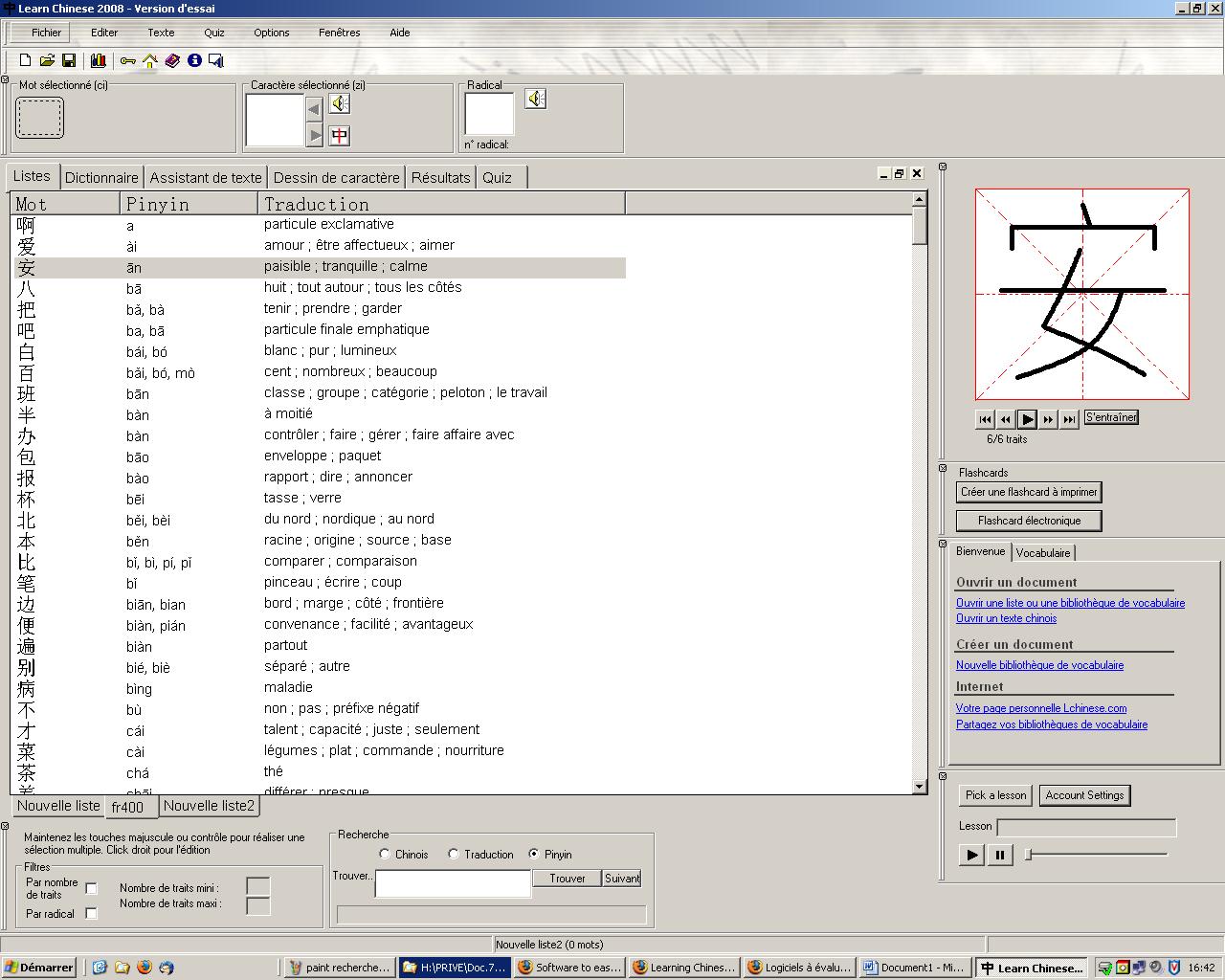Show next selected character arrow

click(x=314, y=136)
